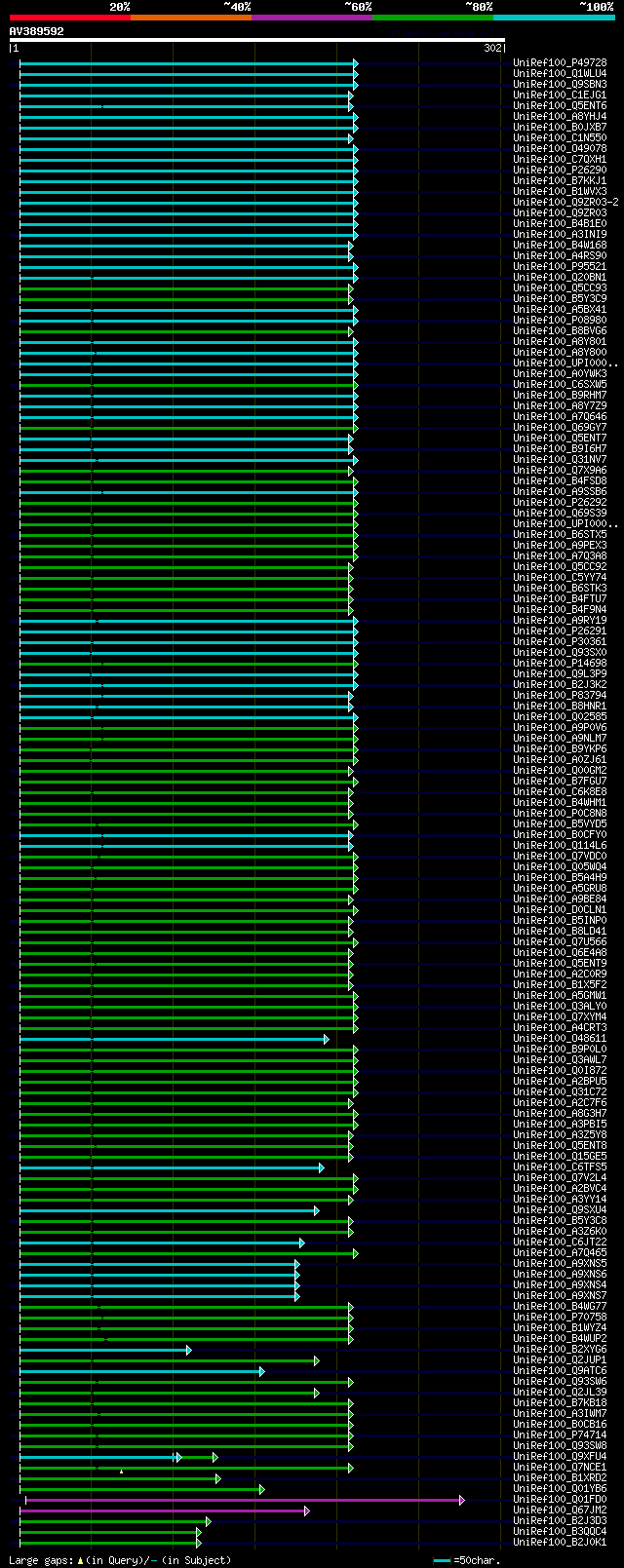Open hit UniRef100_P49728
Image resolution: width=624 pixels, height=1568 pixels.
pos(560,62)
